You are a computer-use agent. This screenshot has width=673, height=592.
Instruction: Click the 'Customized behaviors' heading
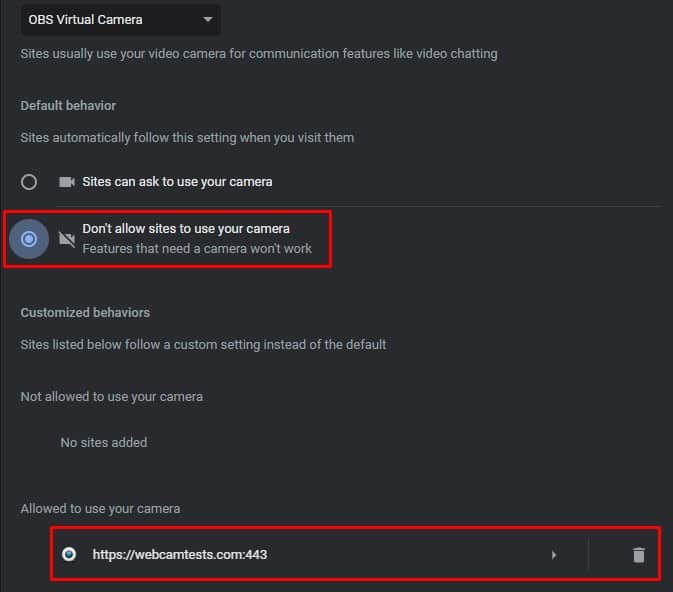click(x=85, y=312)
